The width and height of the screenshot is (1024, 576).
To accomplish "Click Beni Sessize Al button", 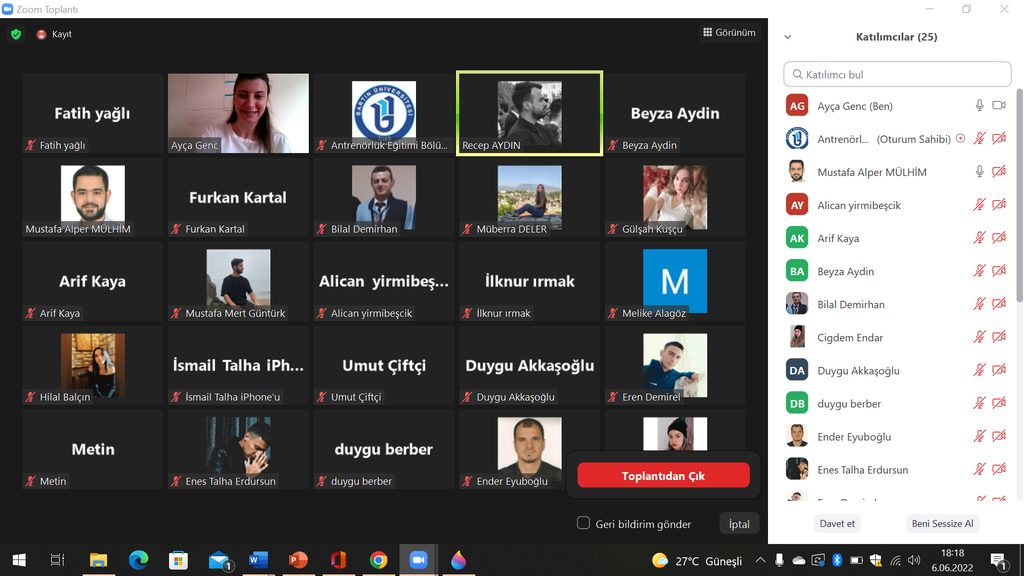I will 942,523.
